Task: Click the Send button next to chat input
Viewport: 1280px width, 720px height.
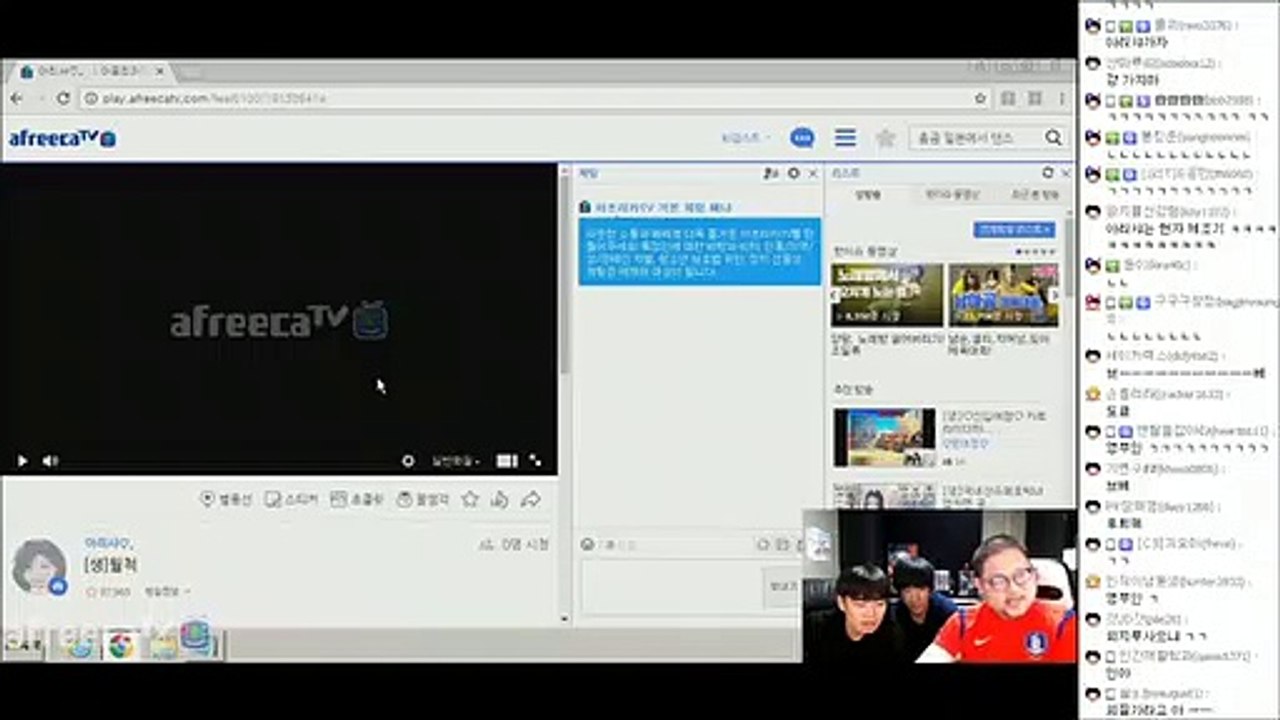Action: (781, 587)
